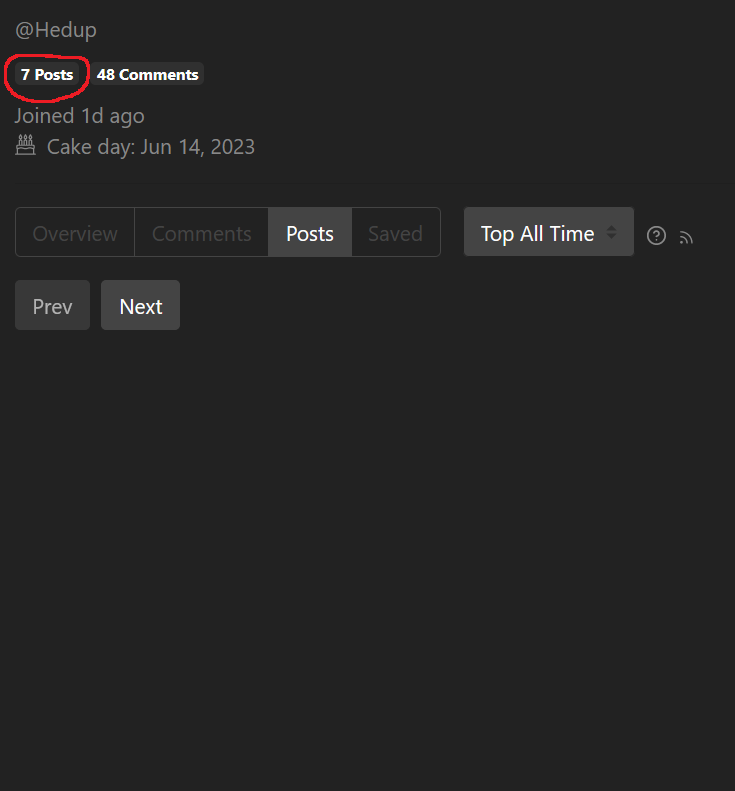Click the sorting help question mark icon

pos(656,236)
